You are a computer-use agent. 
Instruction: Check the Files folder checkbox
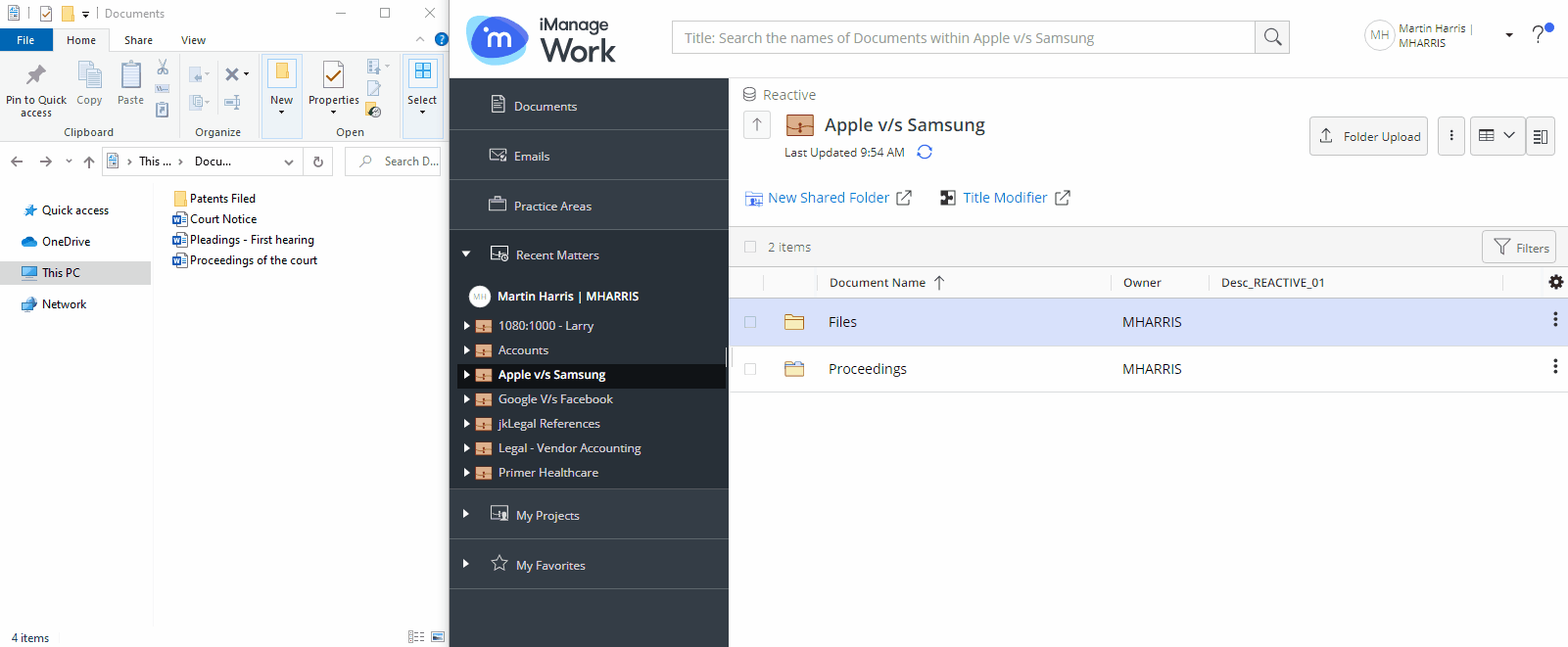click(x=750, y=322)
